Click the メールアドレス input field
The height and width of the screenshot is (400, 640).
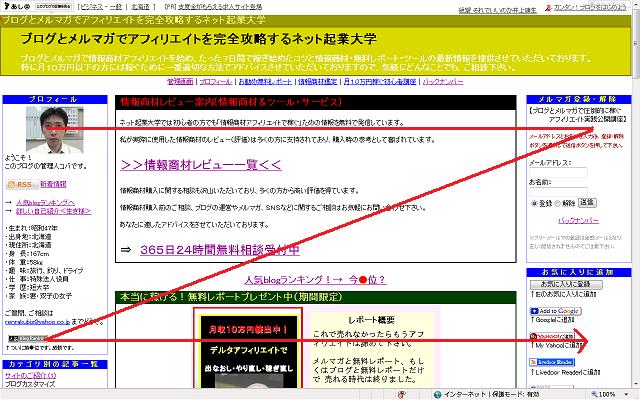(558, 172)
